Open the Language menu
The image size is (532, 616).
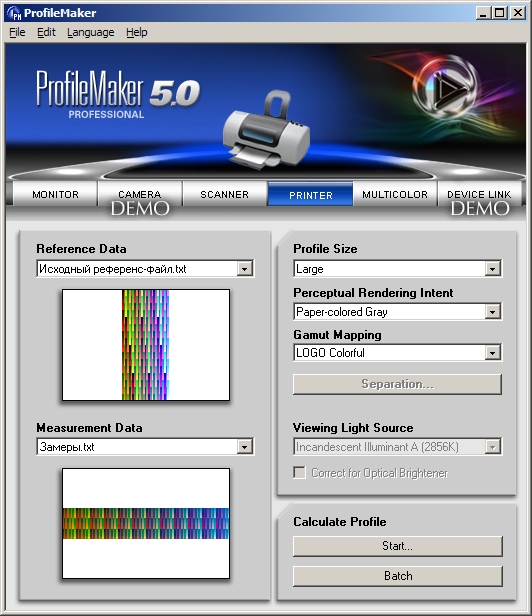(x=91, y=32)
